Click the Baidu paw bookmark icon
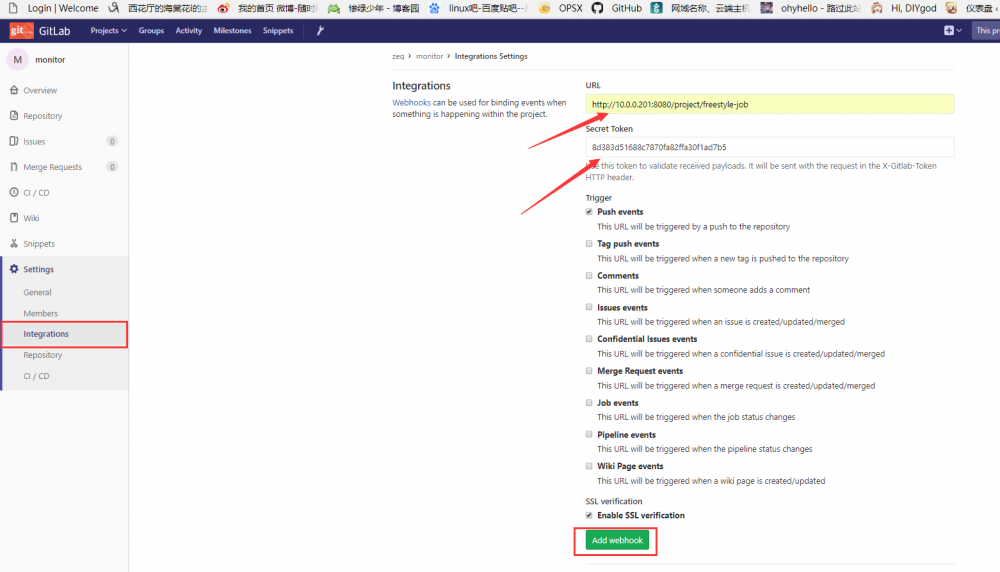 tap(434, 8)
